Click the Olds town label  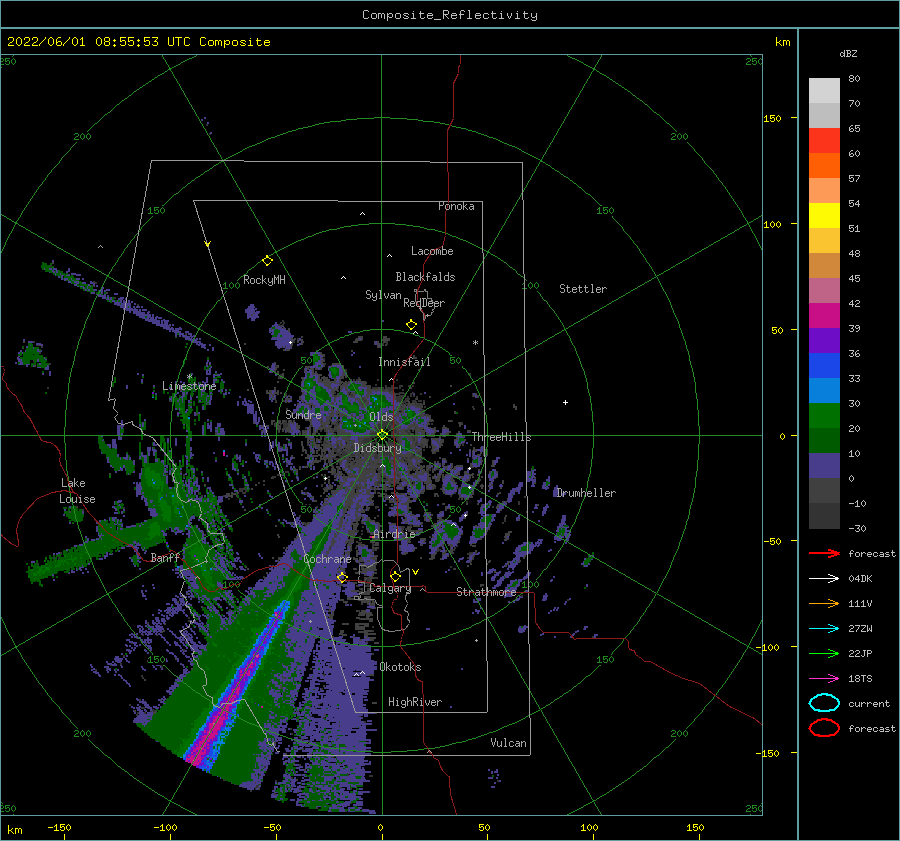pyautogui.click(x=381, y=417)
